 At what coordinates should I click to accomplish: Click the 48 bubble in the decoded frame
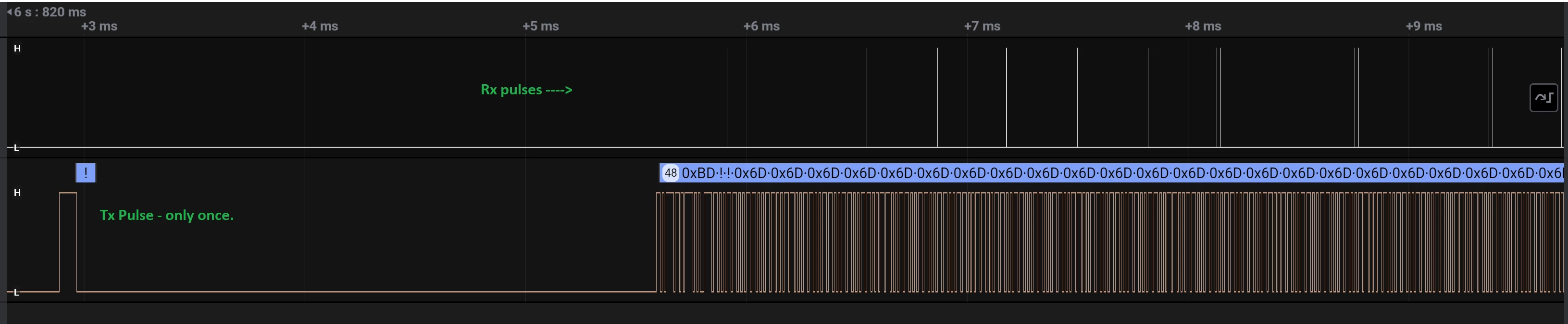pos(670,173)
